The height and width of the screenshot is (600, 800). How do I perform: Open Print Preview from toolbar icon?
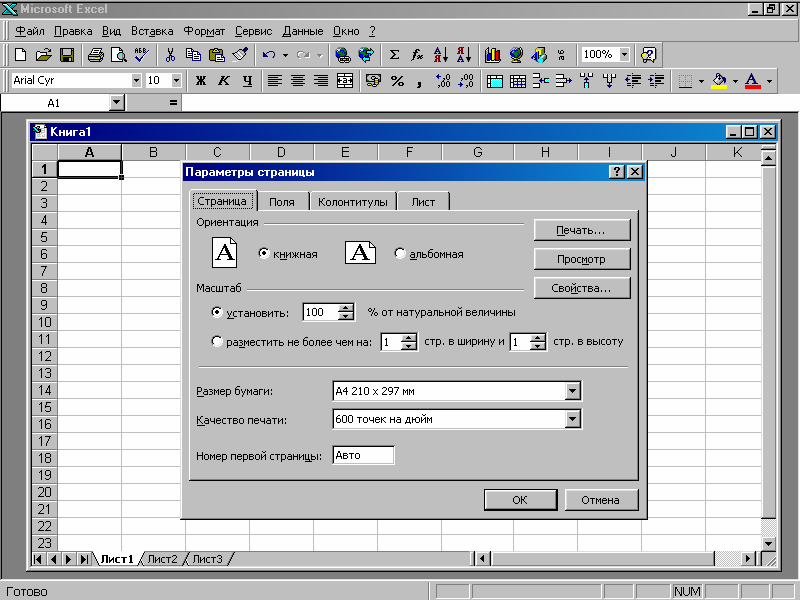point(118,55)
